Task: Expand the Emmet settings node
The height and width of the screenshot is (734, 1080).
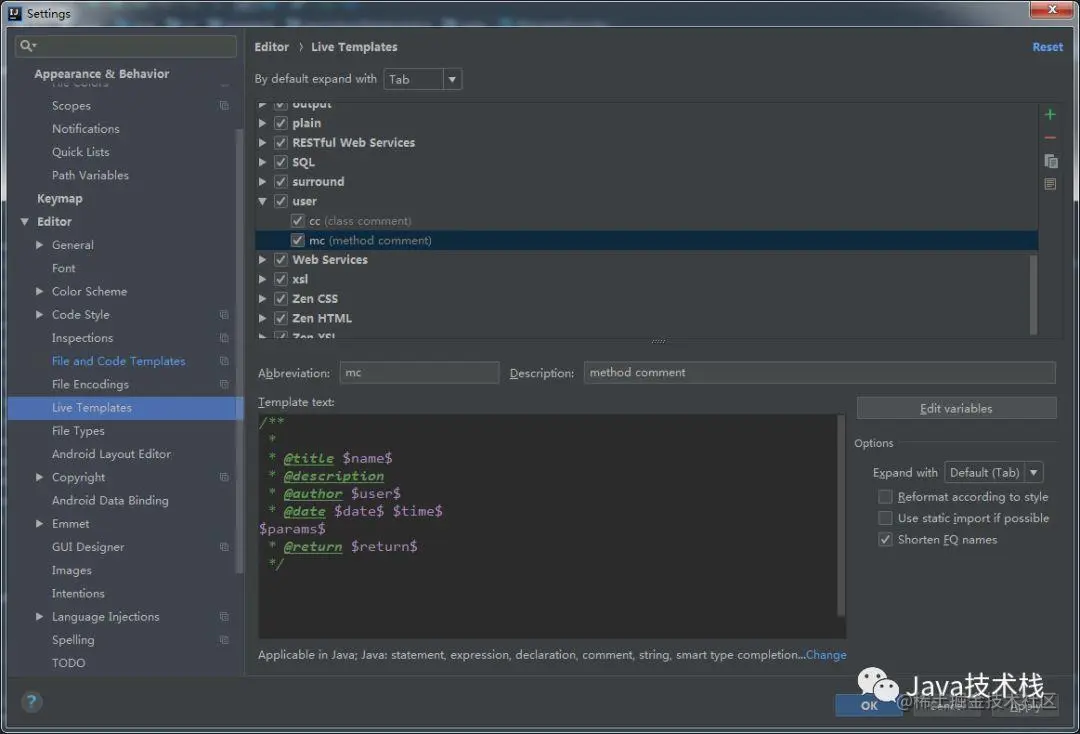Action: [39, 523]
